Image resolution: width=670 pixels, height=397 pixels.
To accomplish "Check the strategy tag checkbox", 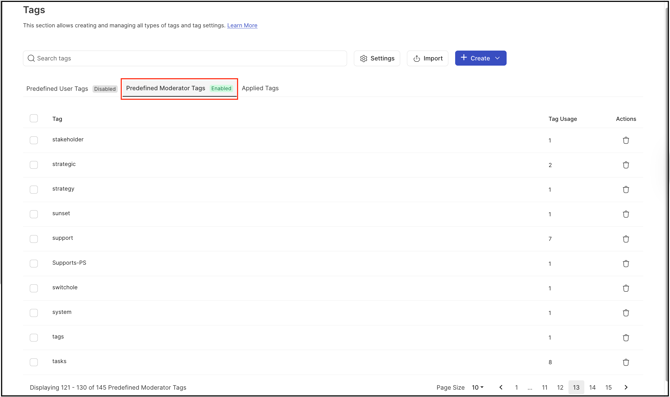I will tap(34, 189).
